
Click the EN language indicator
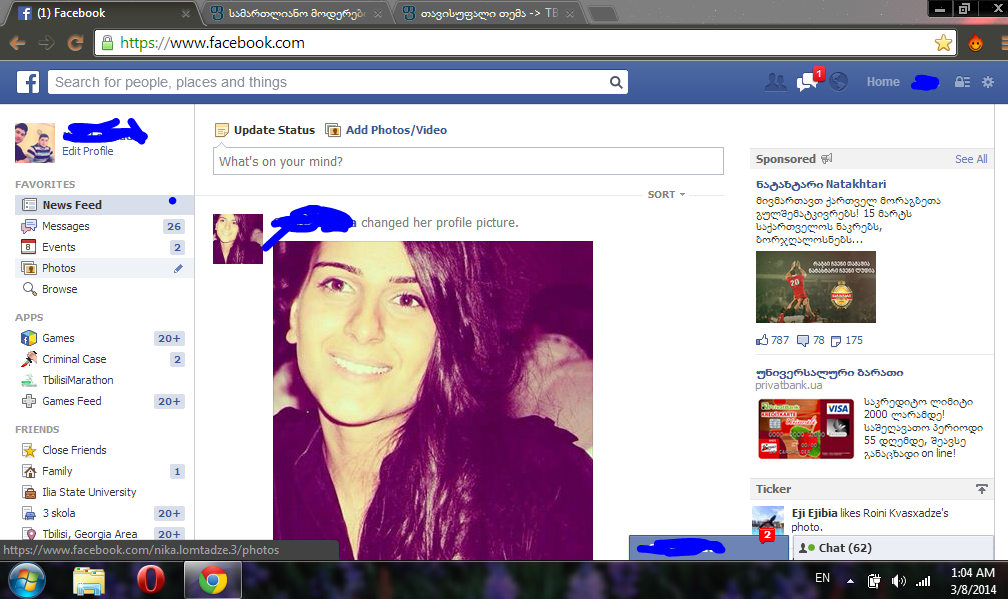click(x=822, y=578)
